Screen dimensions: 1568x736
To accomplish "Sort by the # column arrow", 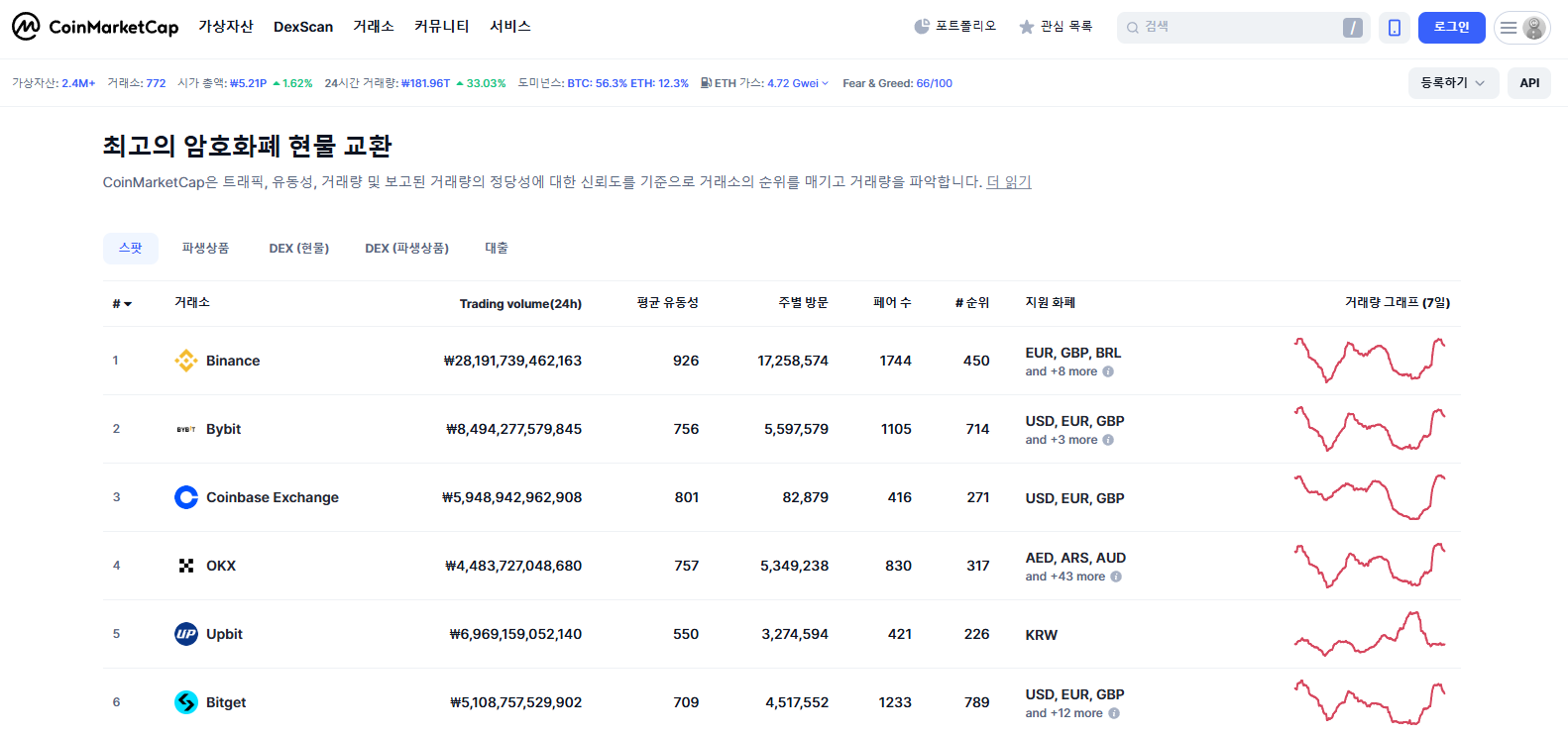I will (128, 304).
